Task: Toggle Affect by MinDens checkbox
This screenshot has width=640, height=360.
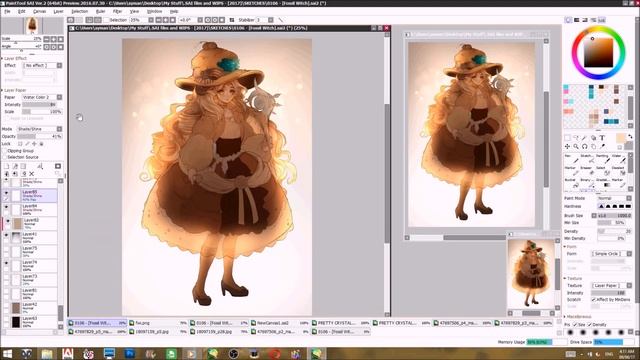Action: point(594,300)
